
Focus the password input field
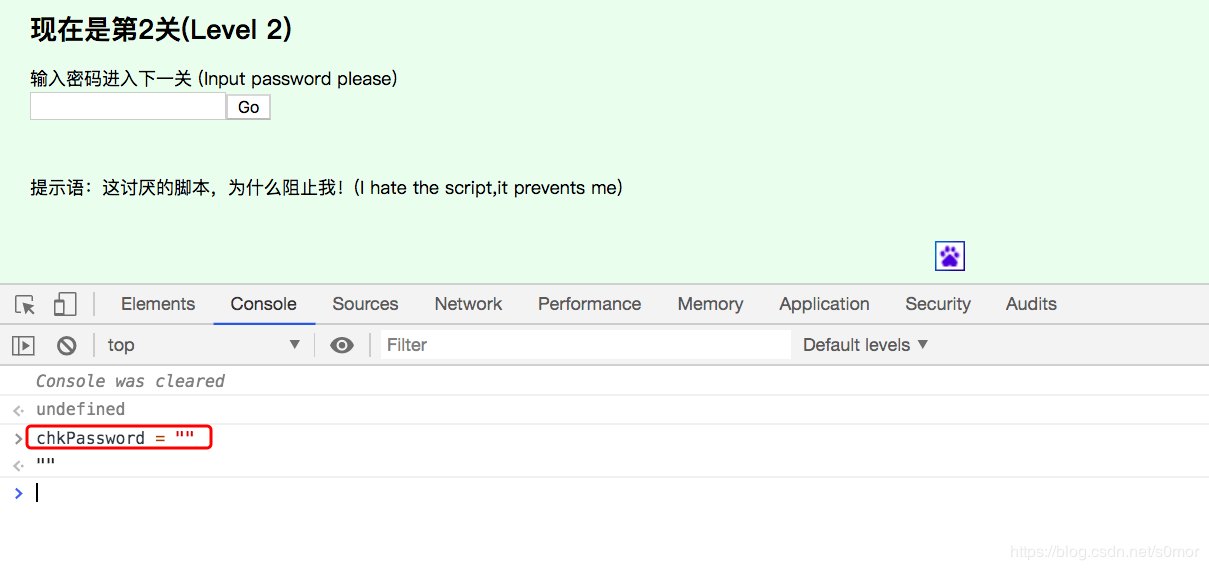pos(128,106)
